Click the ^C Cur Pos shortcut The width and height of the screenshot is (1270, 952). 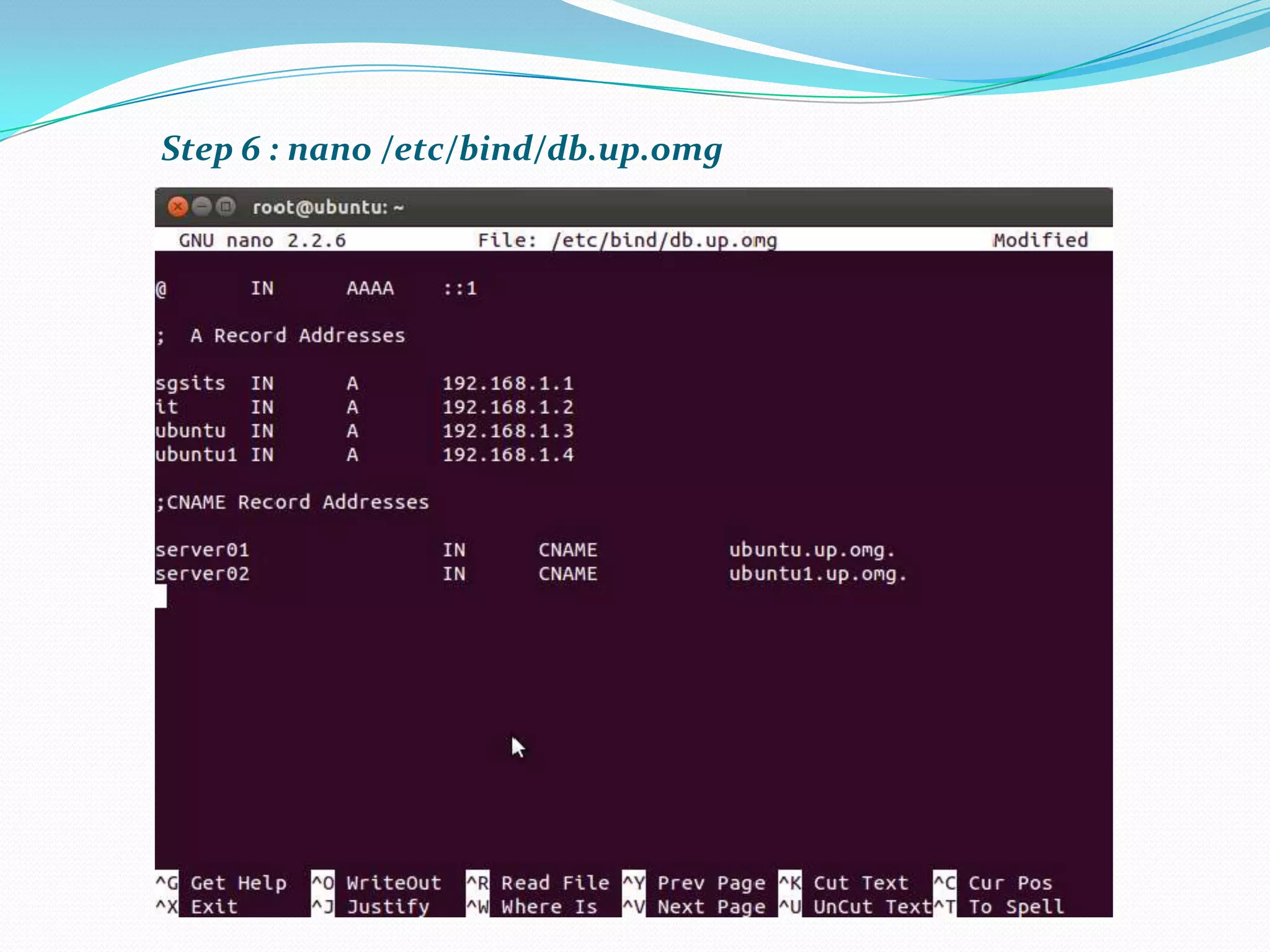993,883
